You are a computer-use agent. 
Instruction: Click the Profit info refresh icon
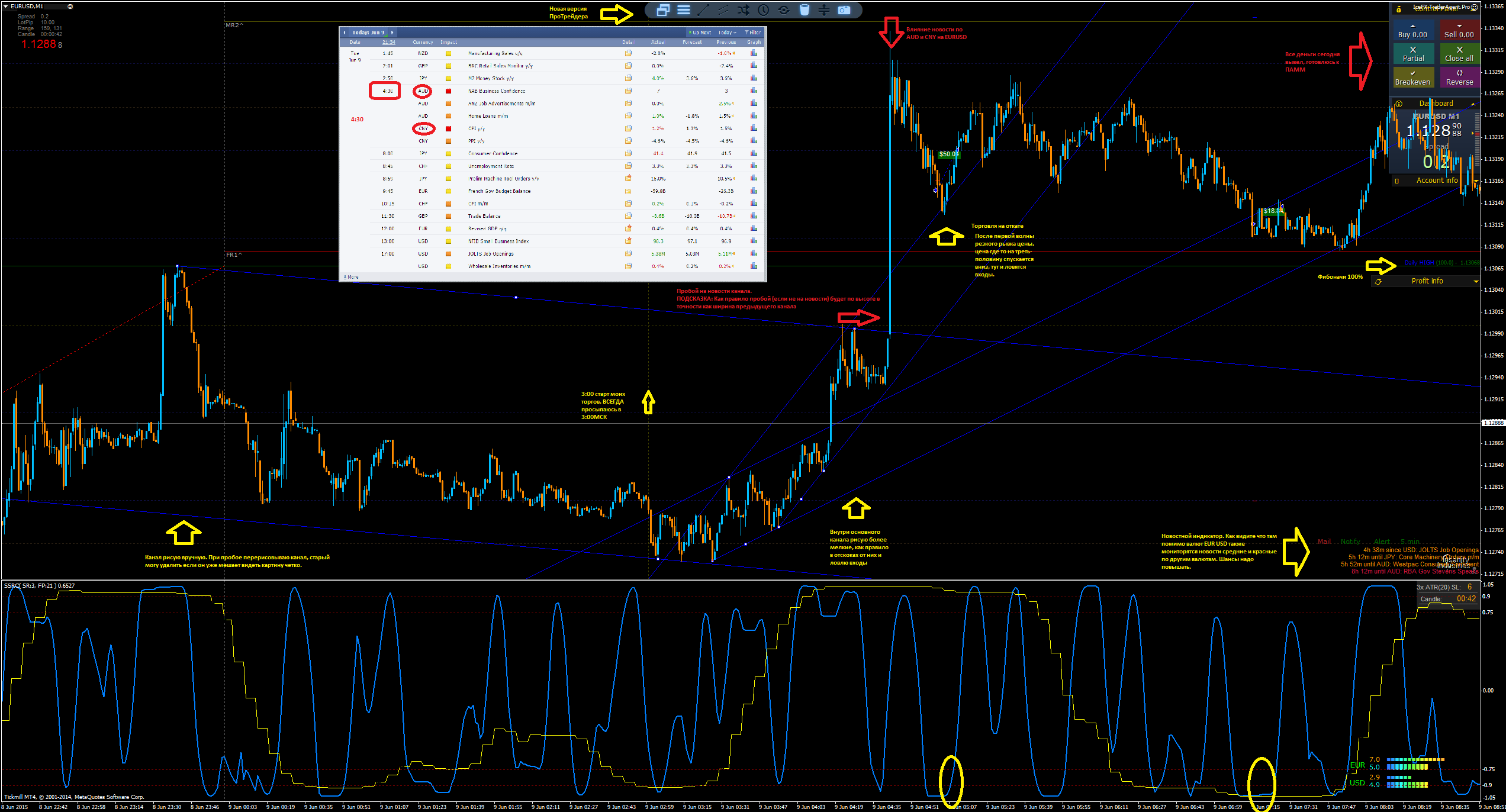[1378, 282]
